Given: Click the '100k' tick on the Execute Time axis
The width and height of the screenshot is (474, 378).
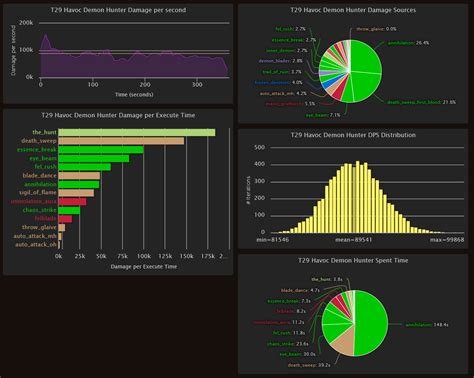Looking at the screenshot, I should point(144,256).
